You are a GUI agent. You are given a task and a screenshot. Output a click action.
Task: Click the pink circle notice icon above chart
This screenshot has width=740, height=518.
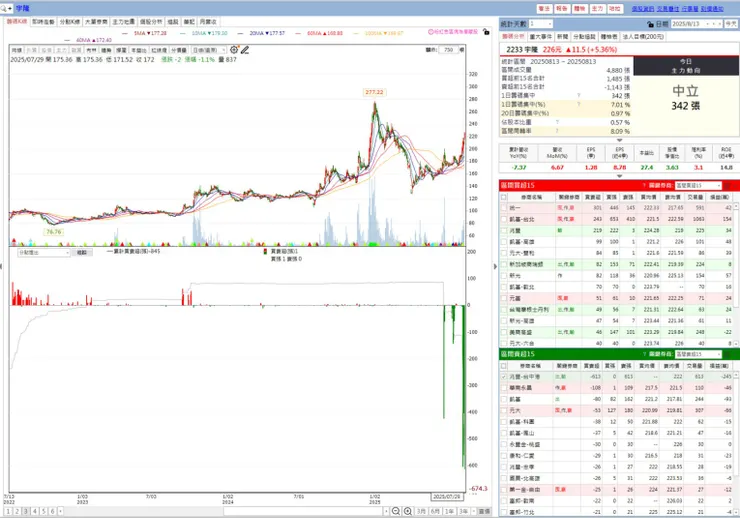[430, 32]
